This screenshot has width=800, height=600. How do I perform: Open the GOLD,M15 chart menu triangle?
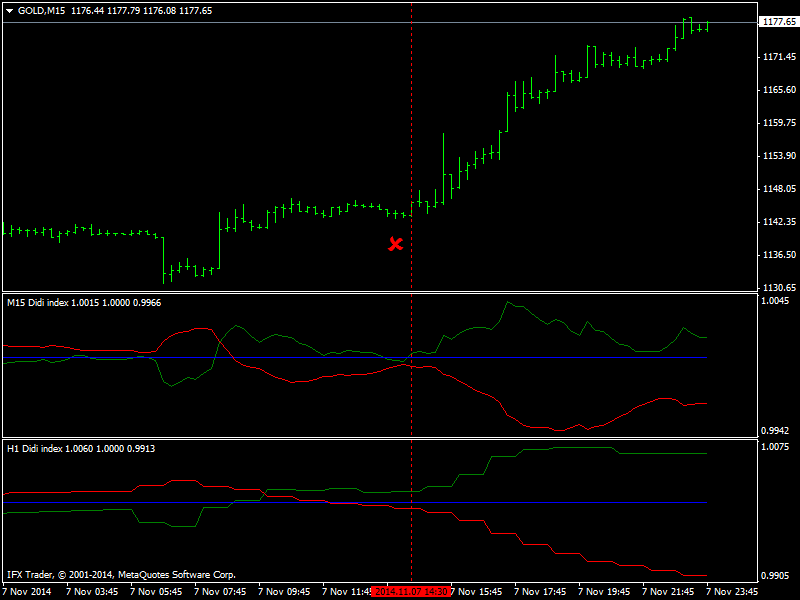[9, 11]
